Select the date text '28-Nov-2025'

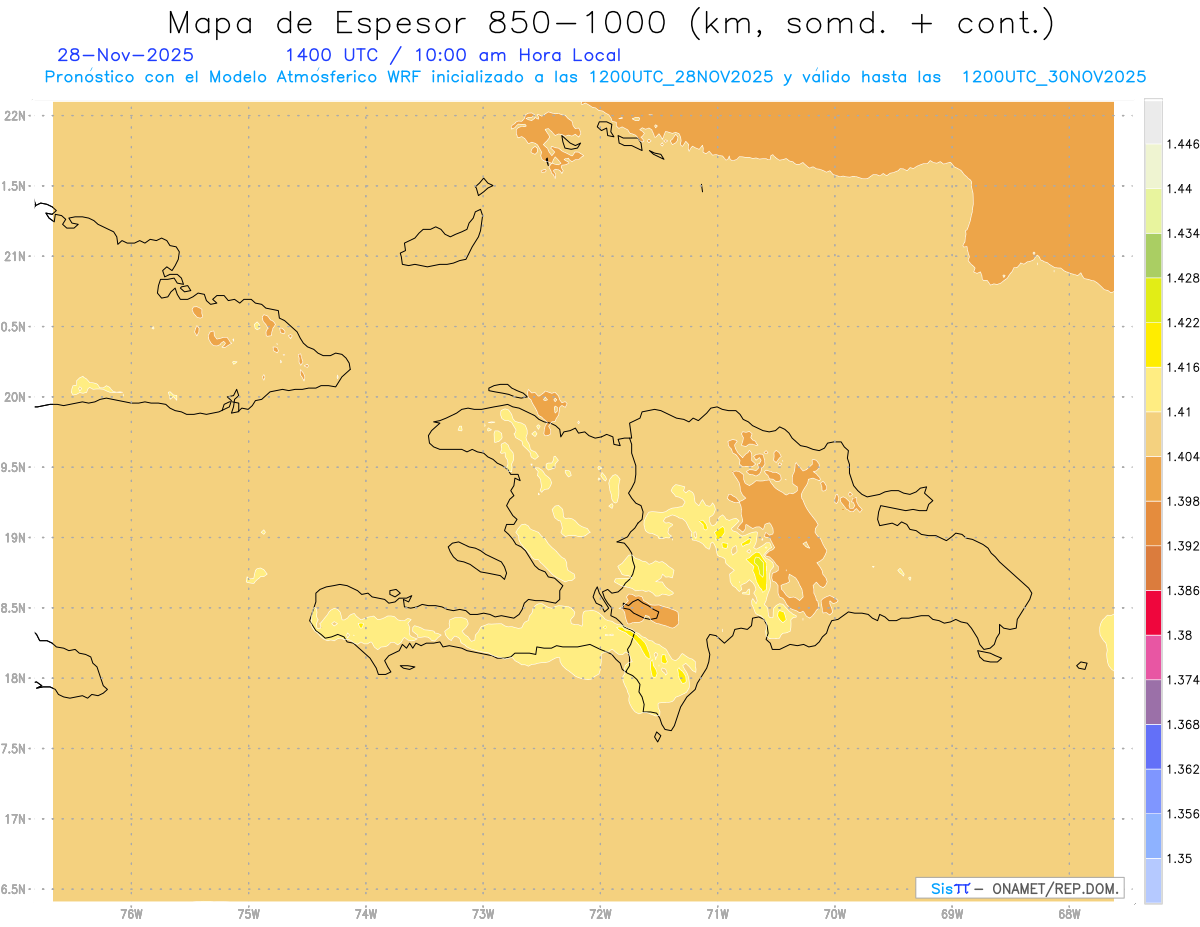(x=126, y=55)
